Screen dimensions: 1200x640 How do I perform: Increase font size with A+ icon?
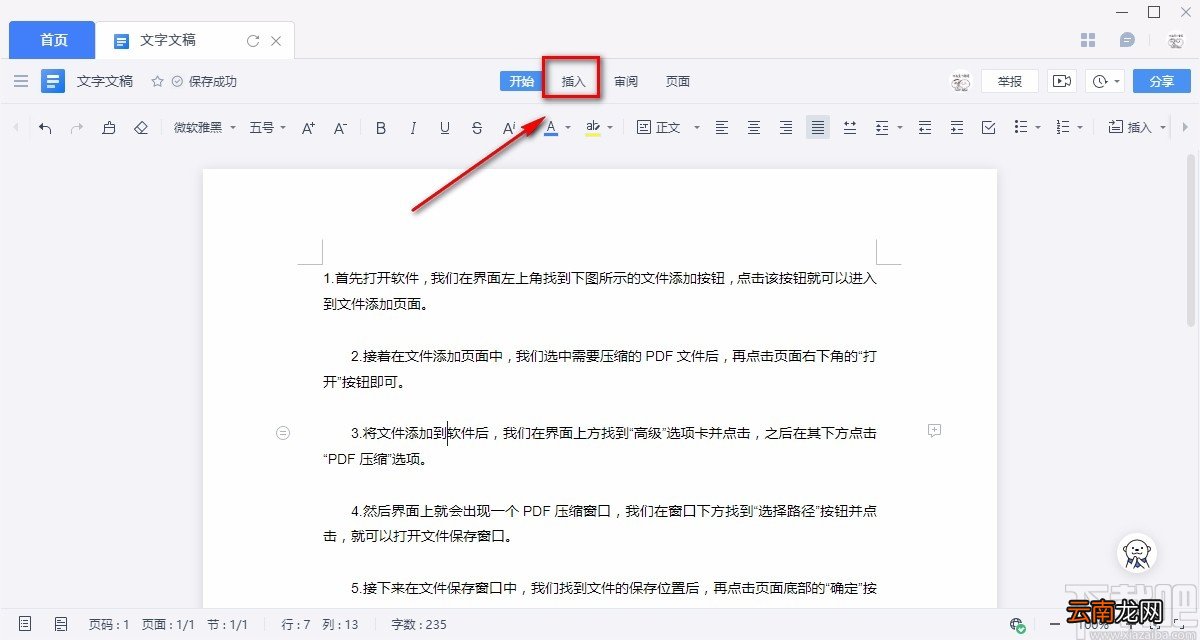(x=308, y=127)
